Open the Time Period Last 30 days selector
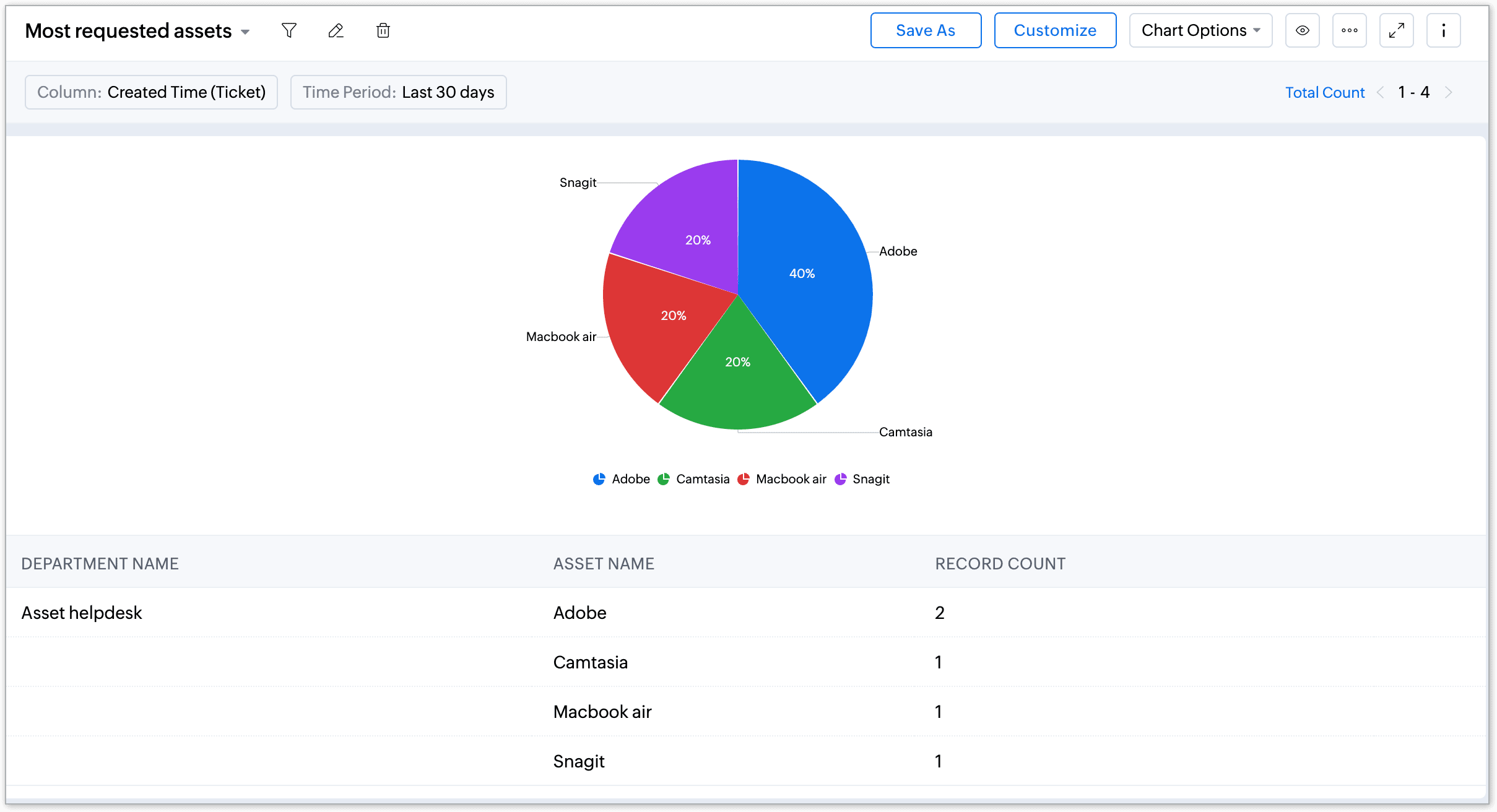This screenshot has height=812, width=1497. tap(398, 92)
